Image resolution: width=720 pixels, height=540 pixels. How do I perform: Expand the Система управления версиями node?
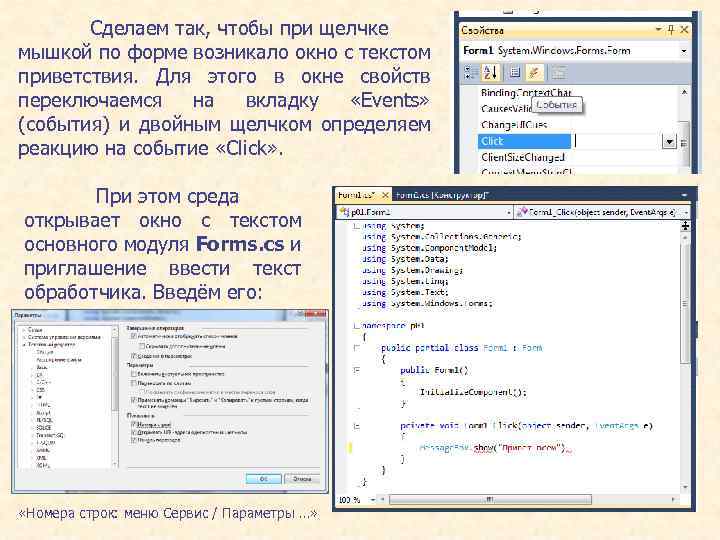(x=24, y=337)
